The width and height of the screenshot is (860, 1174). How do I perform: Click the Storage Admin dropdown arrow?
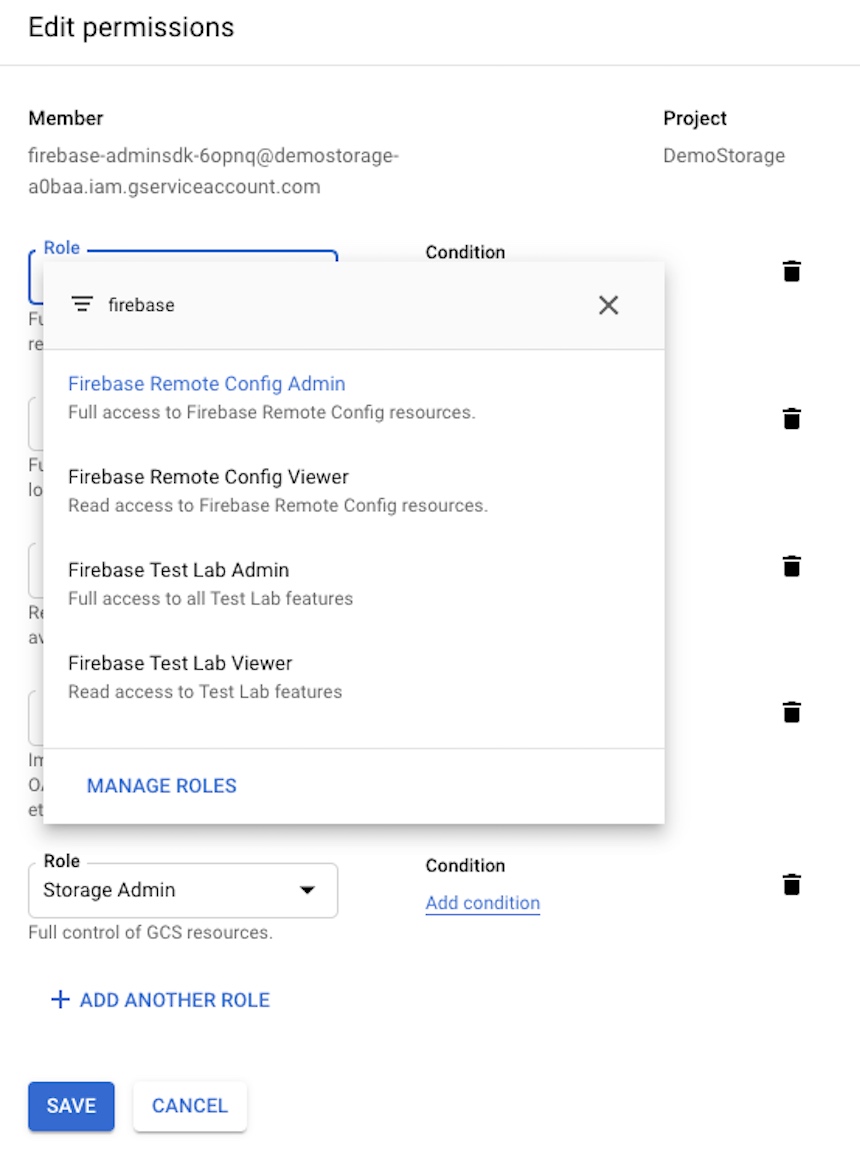point(307,890)
